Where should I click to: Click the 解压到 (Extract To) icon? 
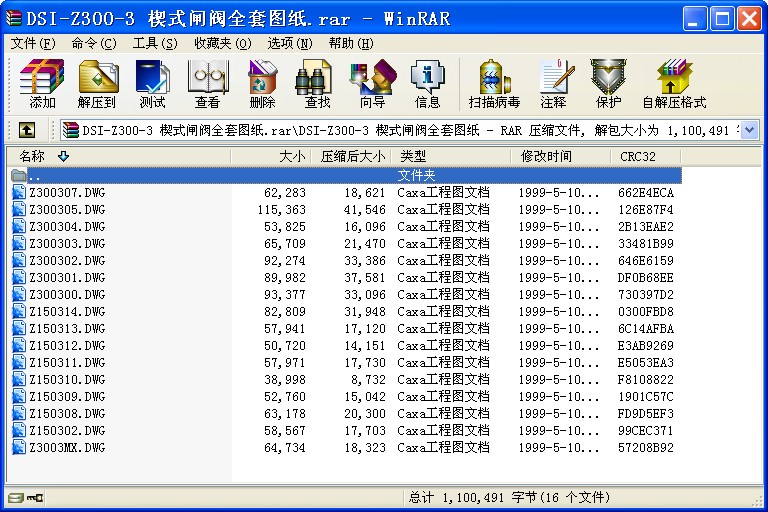tap(97, 83)
